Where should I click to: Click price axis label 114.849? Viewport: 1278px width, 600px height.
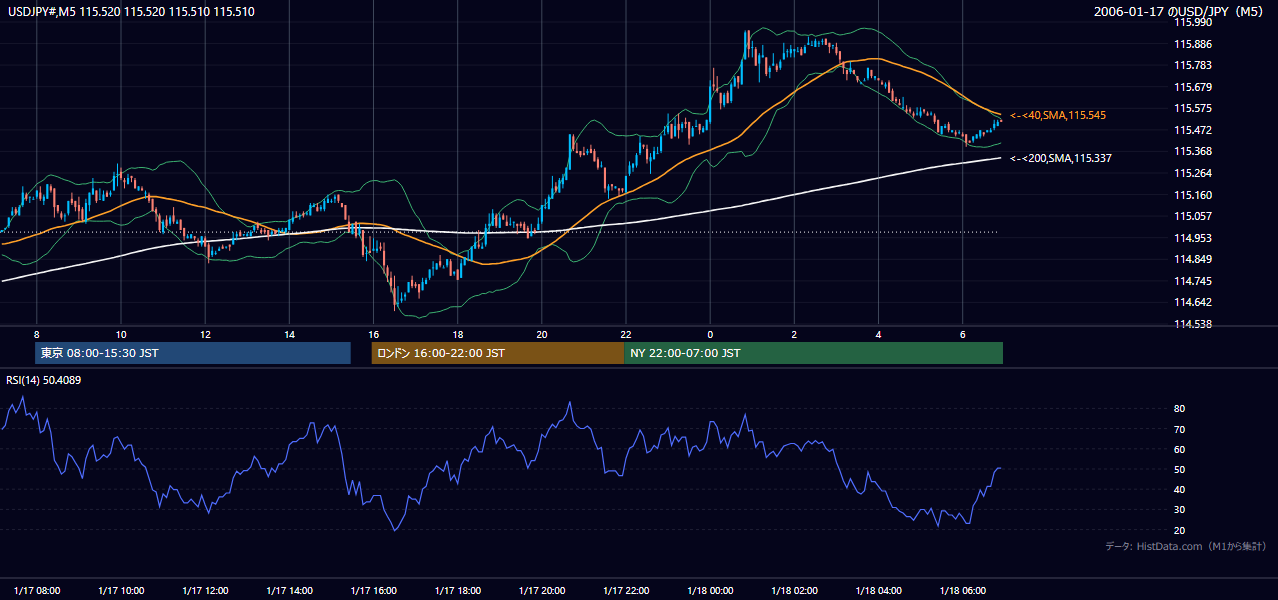pyautogui.click(x=1192, y=259)
